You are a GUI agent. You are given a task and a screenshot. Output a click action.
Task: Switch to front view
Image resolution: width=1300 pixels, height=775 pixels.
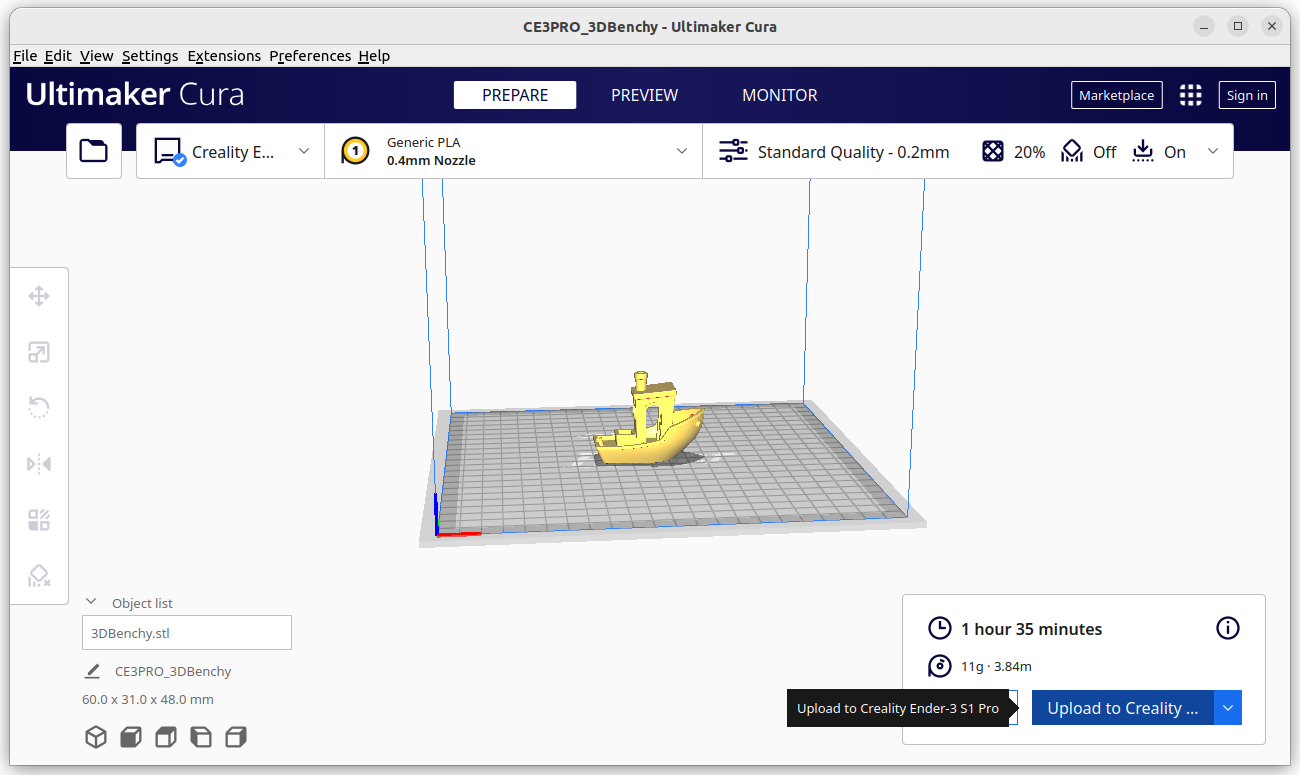coord(130,738)
